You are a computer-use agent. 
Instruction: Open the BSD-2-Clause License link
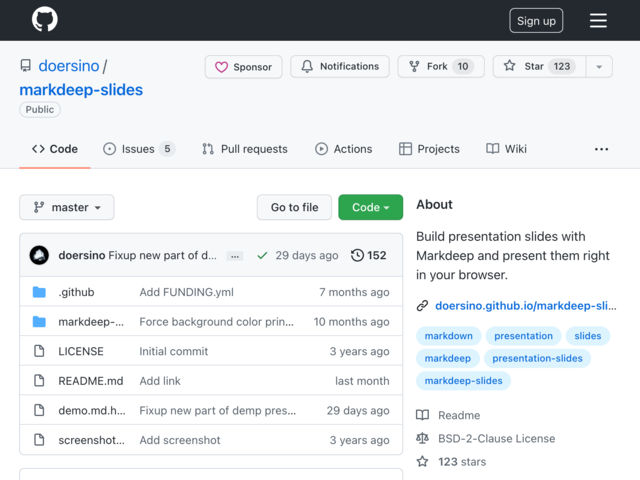coord(497,439)
